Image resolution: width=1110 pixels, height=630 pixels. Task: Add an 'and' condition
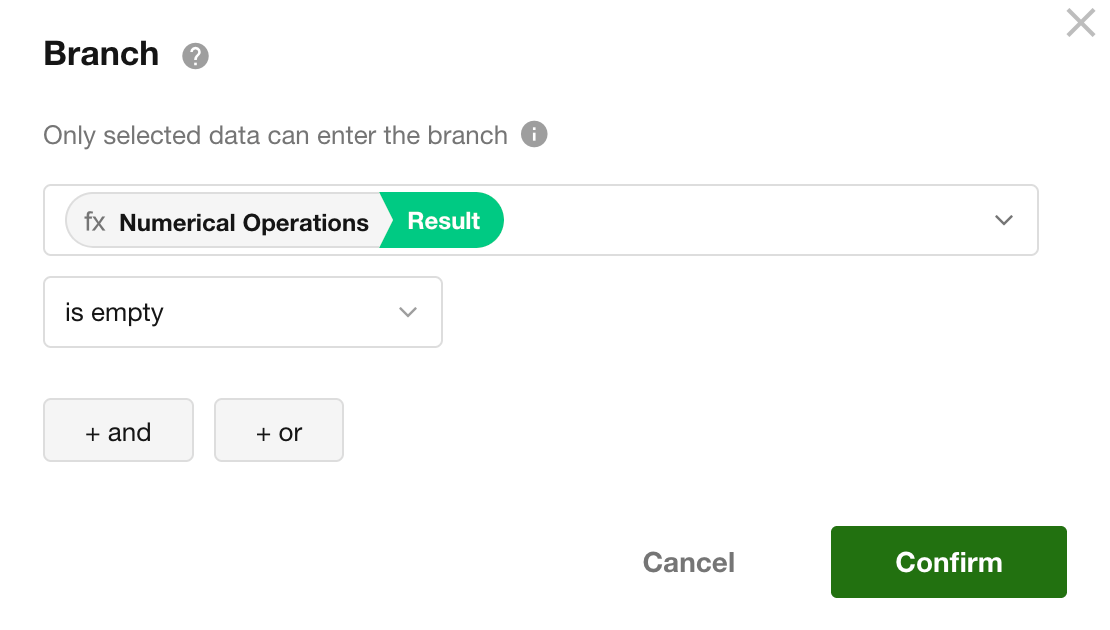point(118,431)
